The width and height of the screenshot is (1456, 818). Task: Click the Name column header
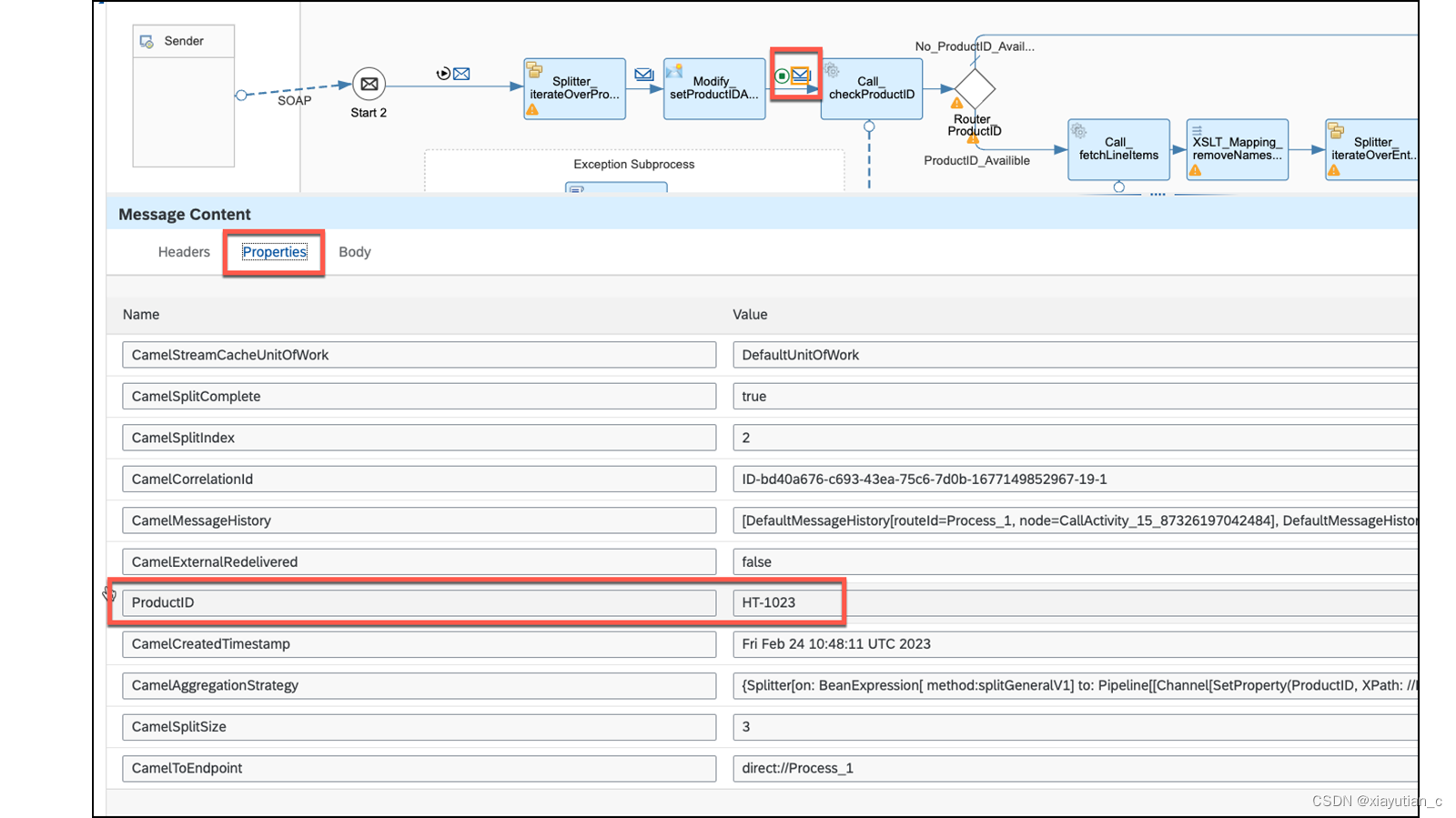tap(141, 314)
